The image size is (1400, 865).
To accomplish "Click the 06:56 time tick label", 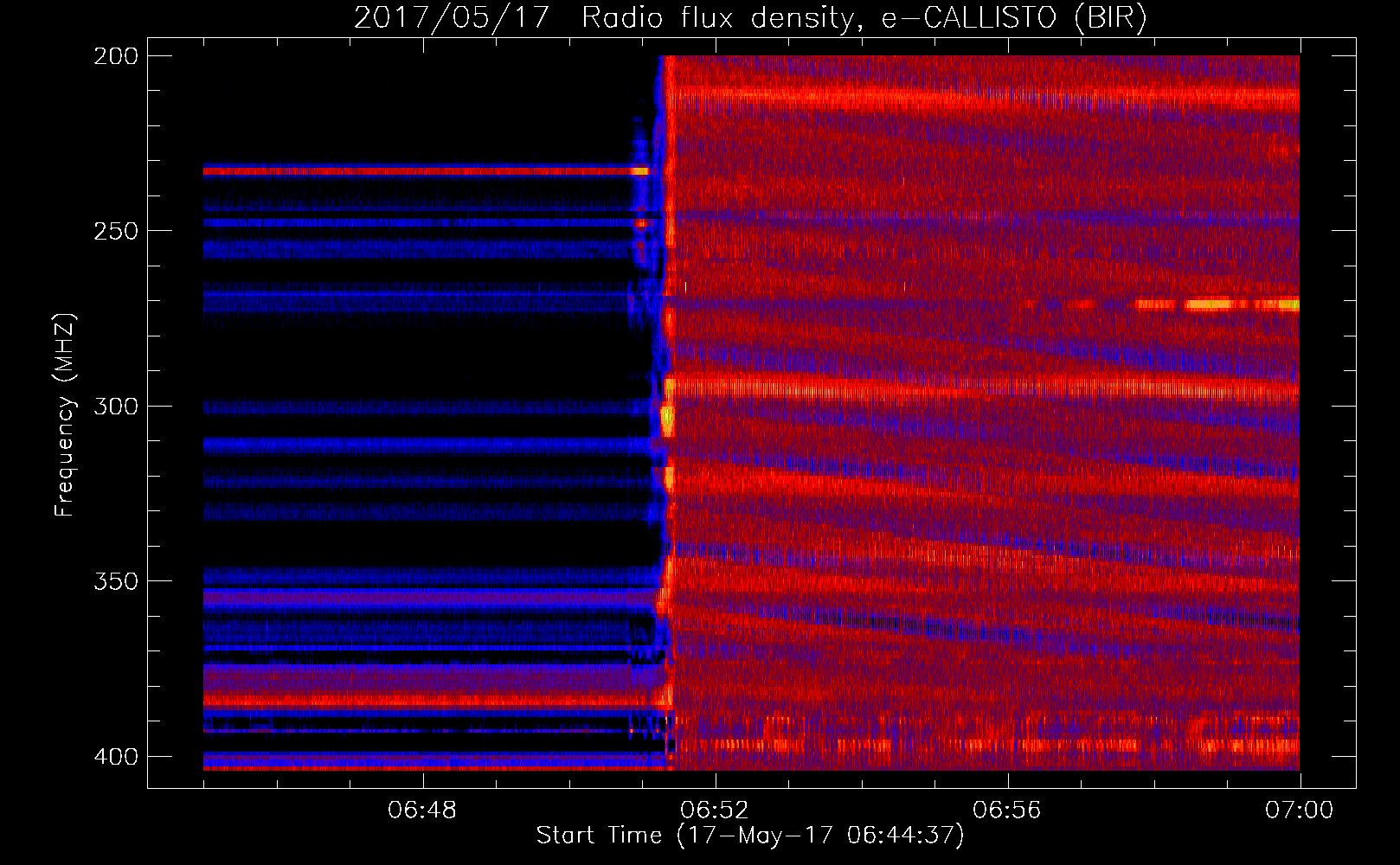I will coord(1007,811).
